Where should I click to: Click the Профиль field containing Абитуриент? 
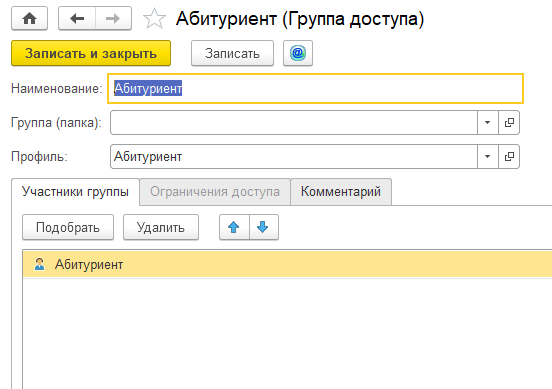pos(294,156)
